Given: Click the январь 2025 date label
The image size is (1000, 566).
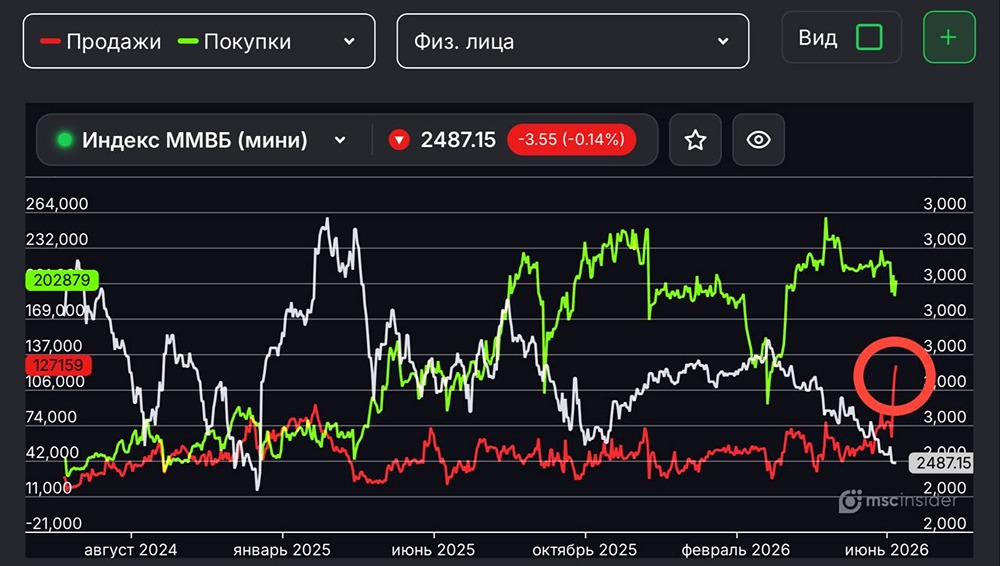Looking at the screenshot, I should click(x=282, y=549).
